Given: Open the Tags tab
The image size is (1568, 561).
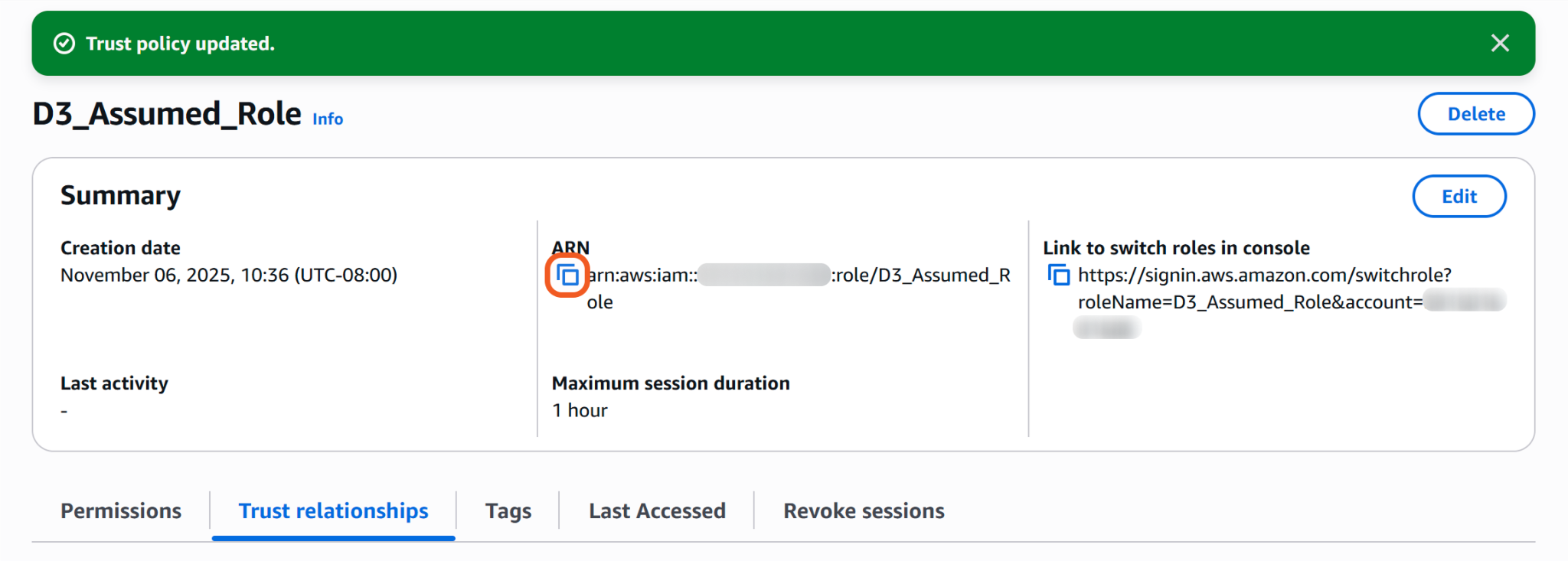Looking at the screenshot, I should [x=508, y=510].
